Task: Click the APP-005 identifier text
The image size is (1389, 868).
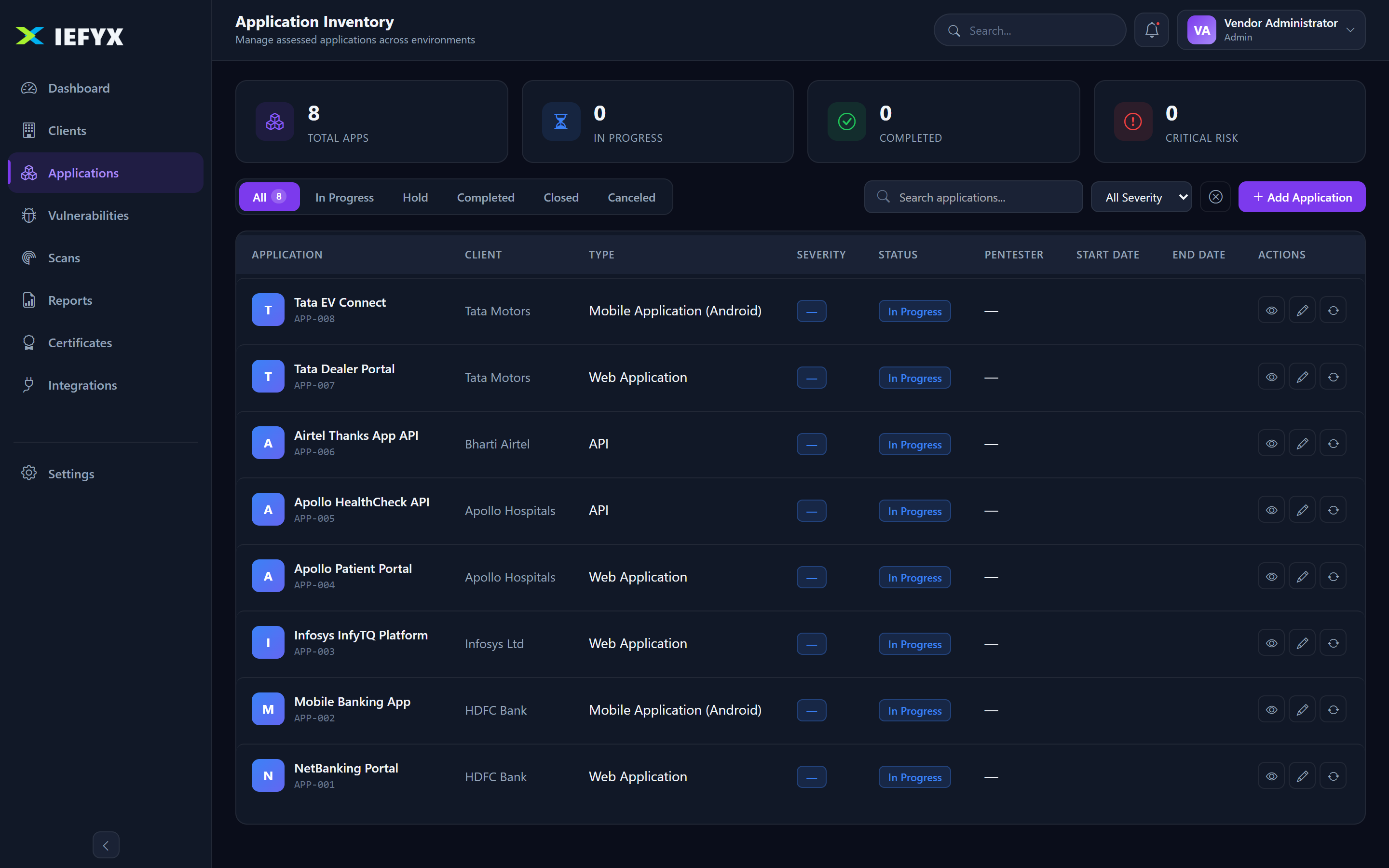Action: [314, 518]
